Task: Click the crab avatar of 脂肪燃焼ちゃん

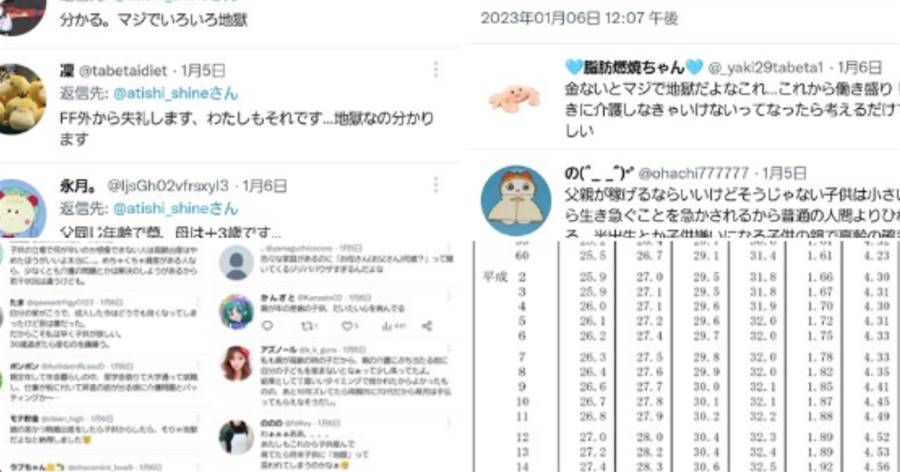Action: click(514, 98)
